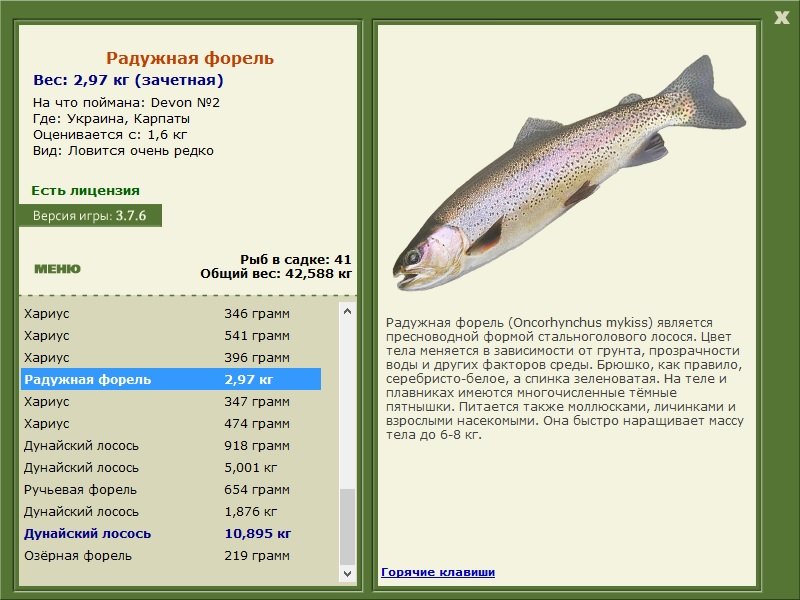The width and height of the screenshot is (800, 600).
Task: Select the Хариус 347 грамм row
Action: click(x=171, y=401)
